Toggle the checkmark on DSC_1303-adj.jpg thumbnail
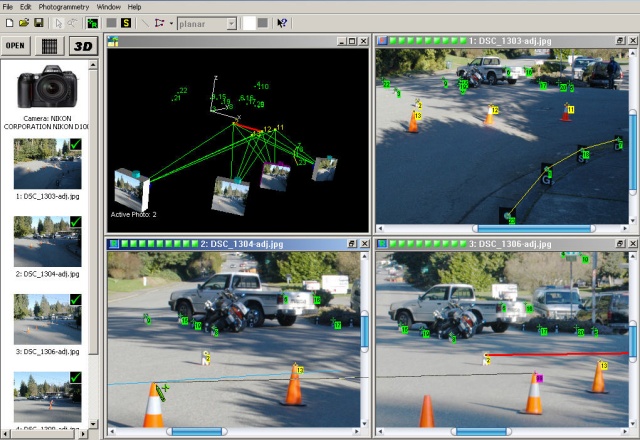 tap(75, 146)
